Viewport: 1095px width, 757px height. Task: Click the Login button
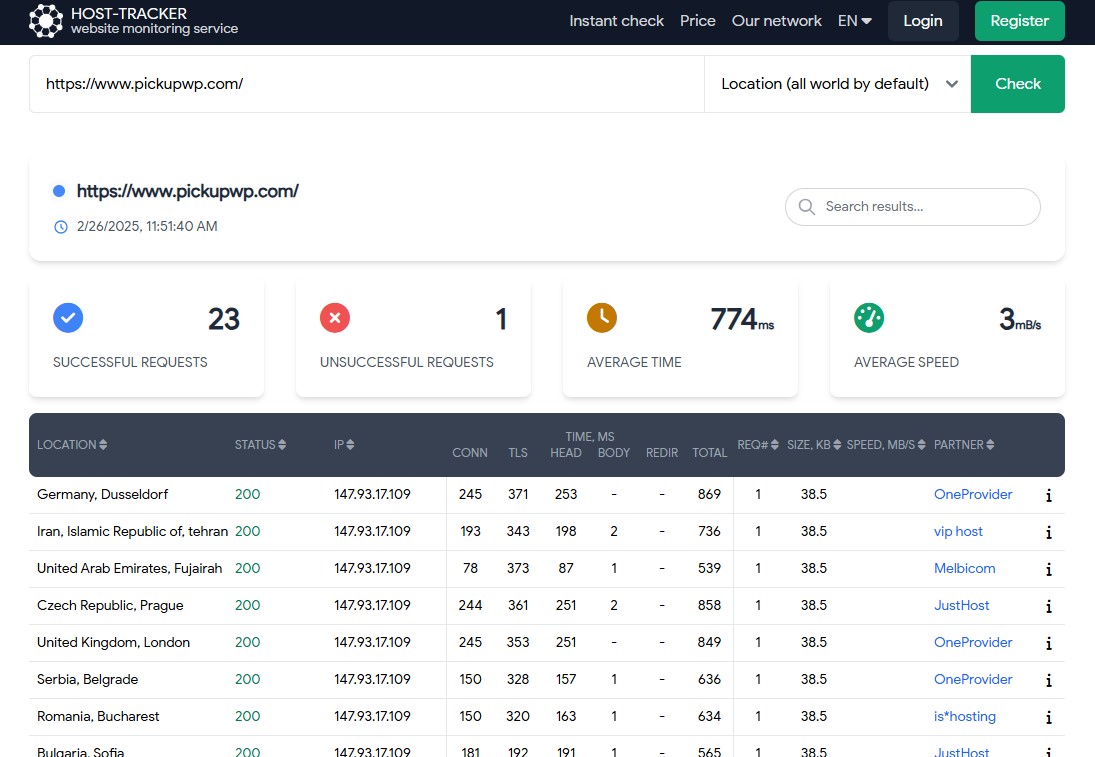(923, 21)
